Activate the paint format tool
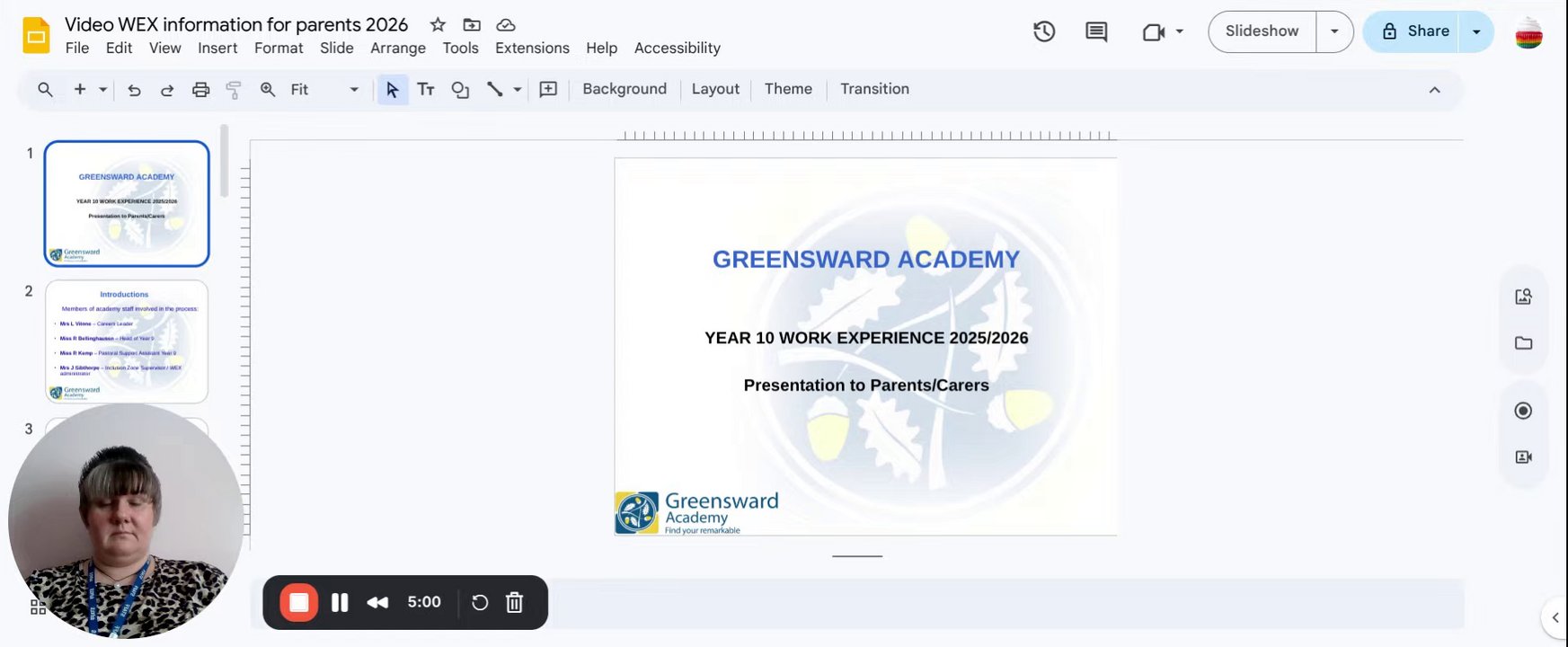The width and height of the screenshot is (1568, 647). click(234, 89)
